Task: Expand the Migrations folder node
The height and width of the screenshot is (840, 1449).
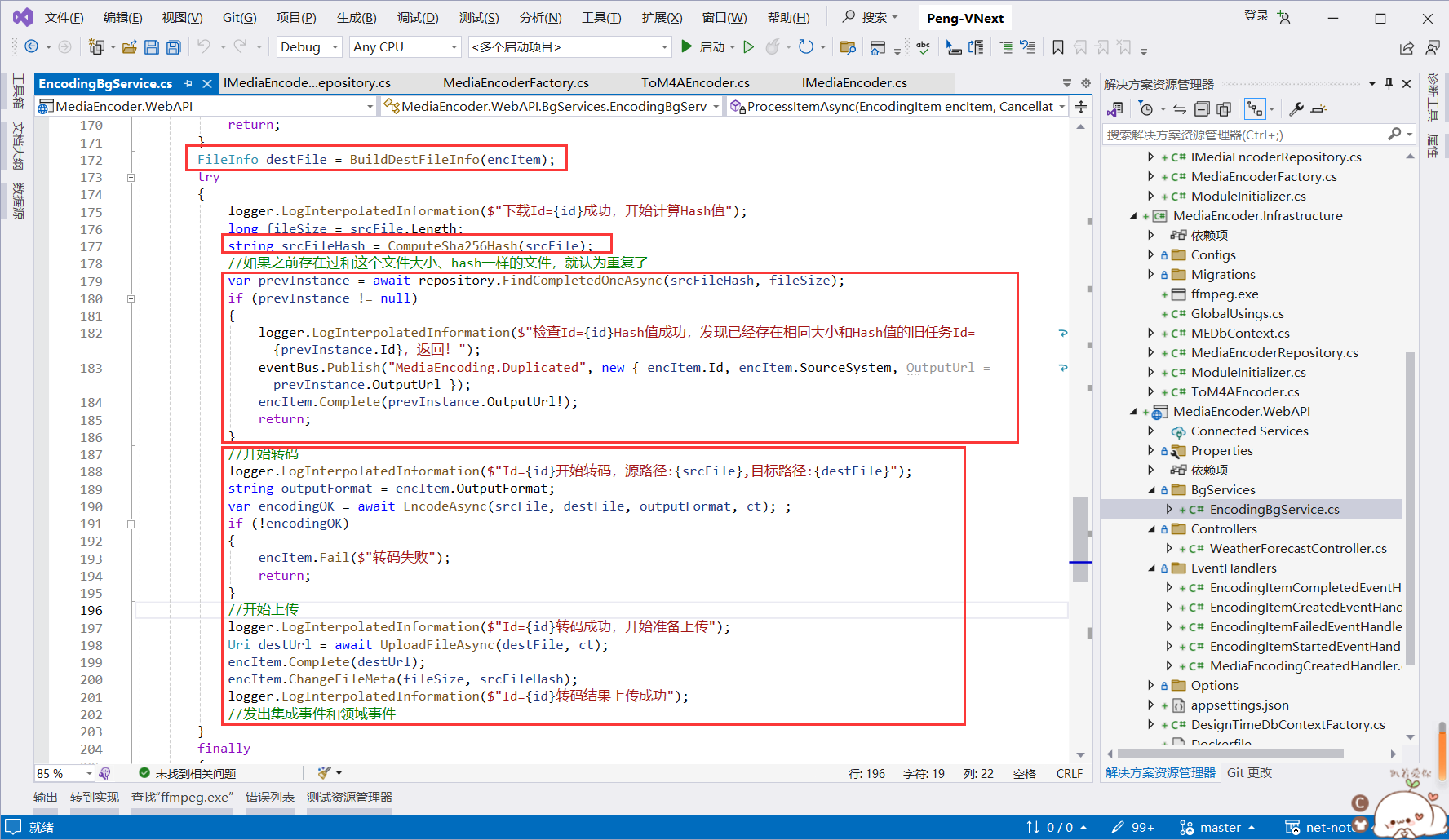Action: pyautogui.click(x=1151, y=275)
